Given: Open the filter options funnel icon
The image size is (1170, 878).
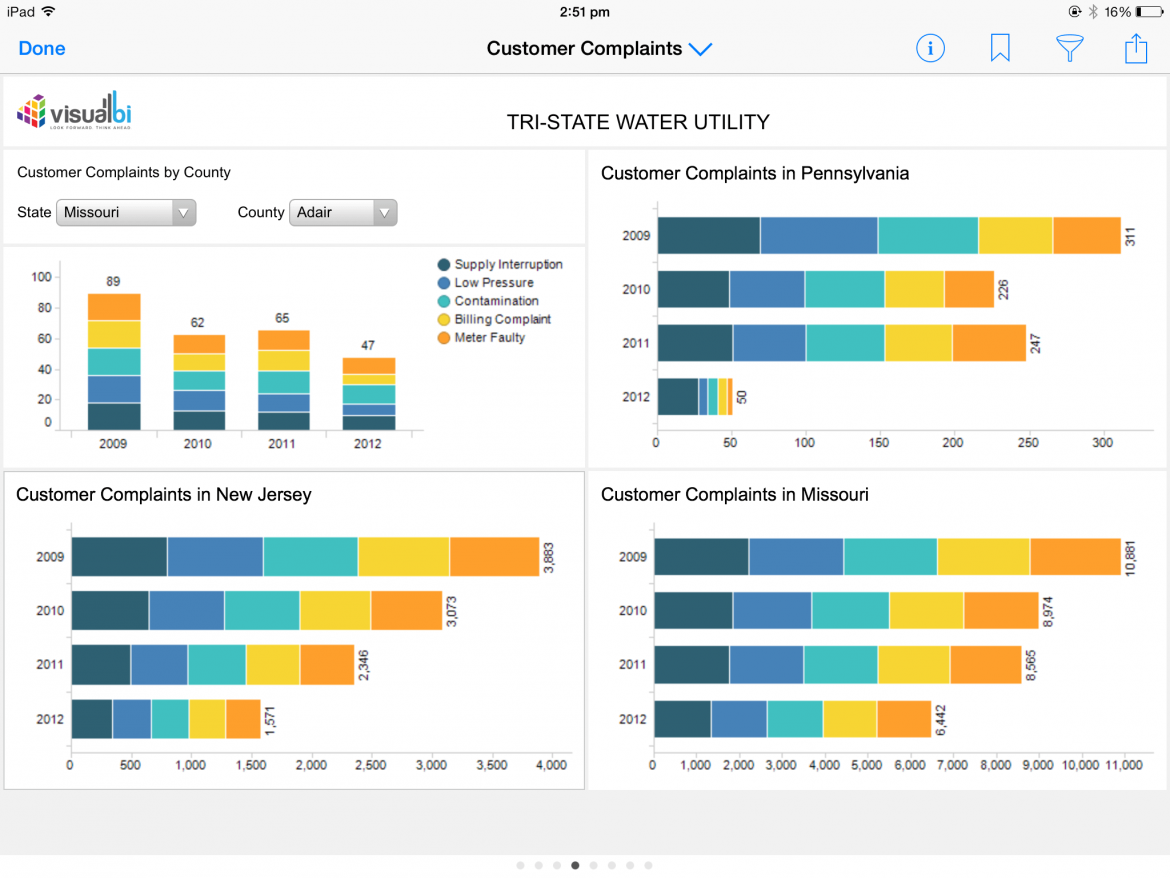Looking at the screenshot, I should coord(1069,47).
